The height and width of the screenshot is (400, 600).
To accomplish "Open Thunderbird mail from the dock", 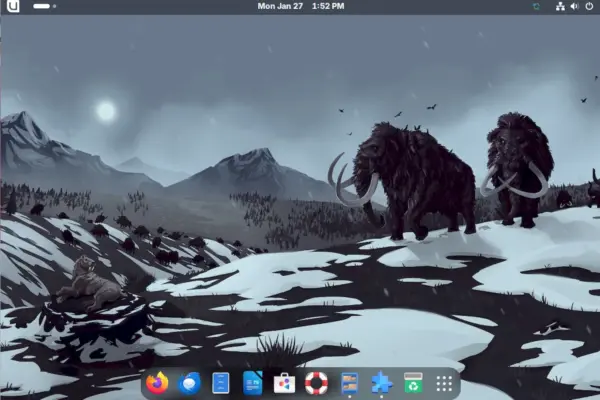I will coord(189,382).
